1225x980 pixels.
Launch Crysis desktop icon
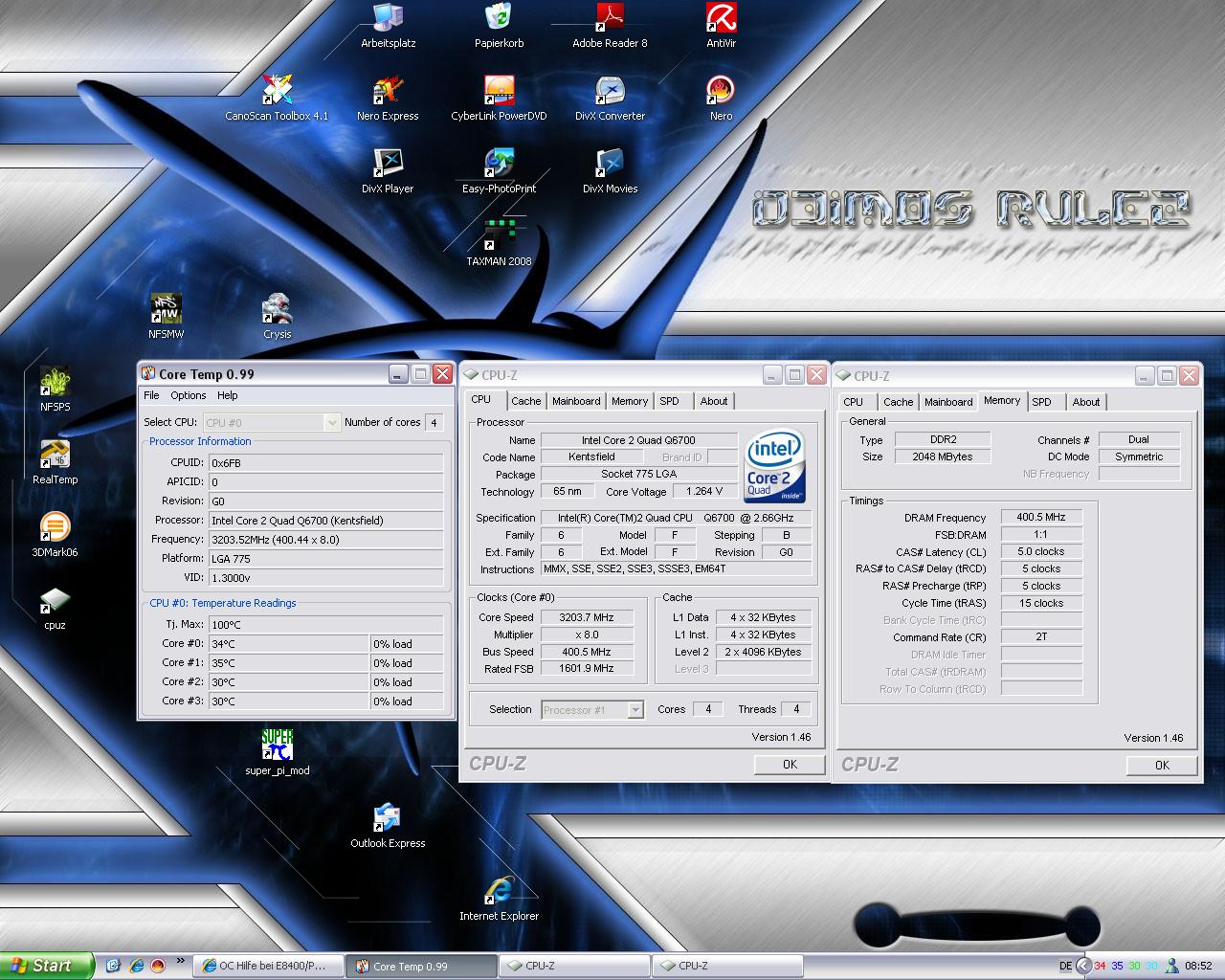pyautogui.click(x=277, y=317)
